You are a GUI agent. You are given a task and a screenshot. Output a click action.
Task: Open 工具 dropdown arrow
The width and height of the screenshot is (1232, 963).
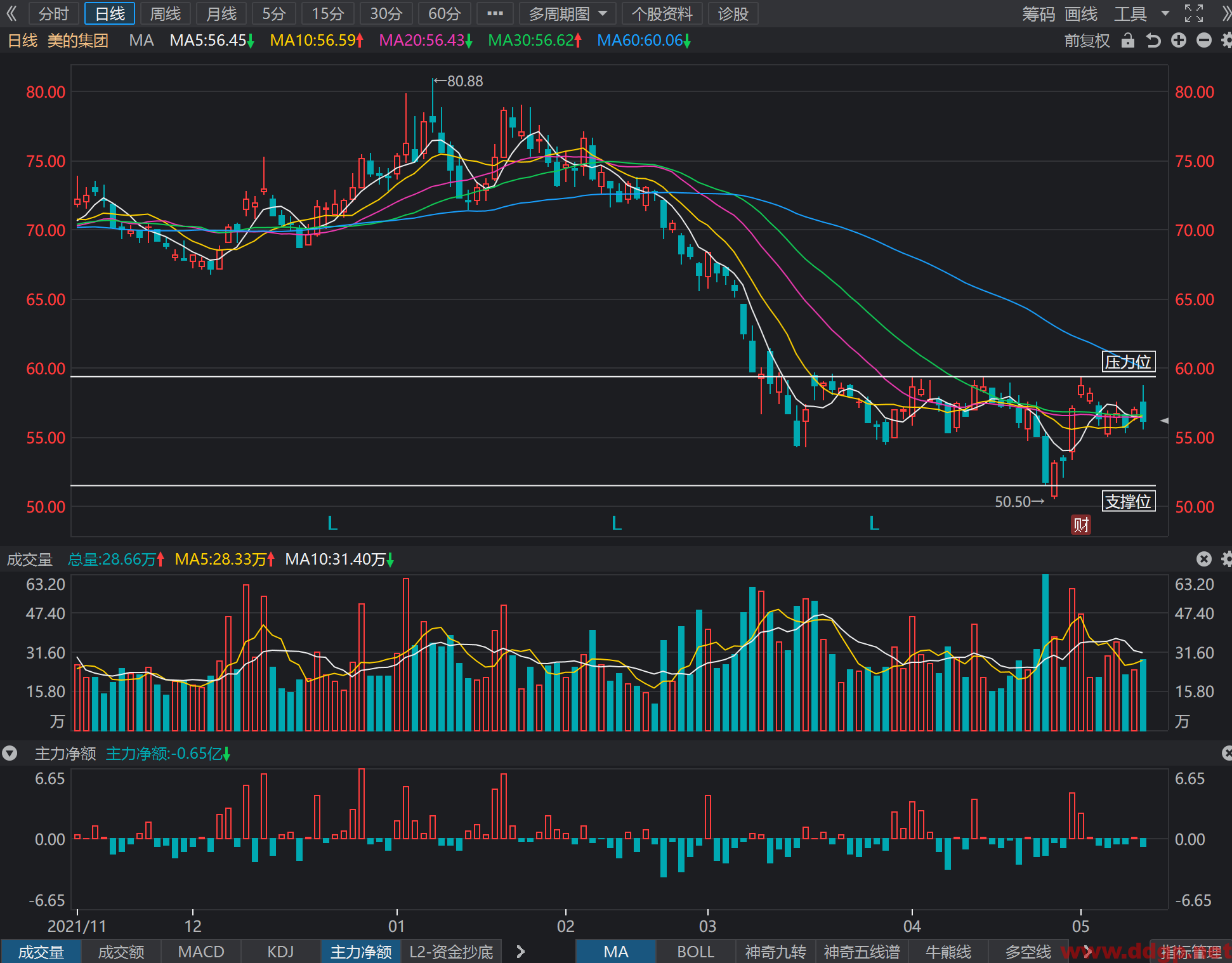[1165, 13]
